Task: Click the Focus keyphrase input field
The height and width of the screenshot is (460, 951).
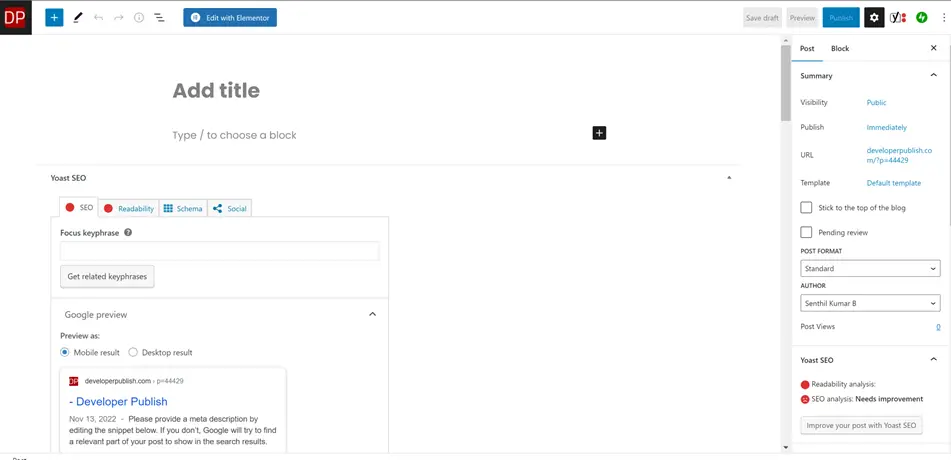Action: click(x=220, y=251)
